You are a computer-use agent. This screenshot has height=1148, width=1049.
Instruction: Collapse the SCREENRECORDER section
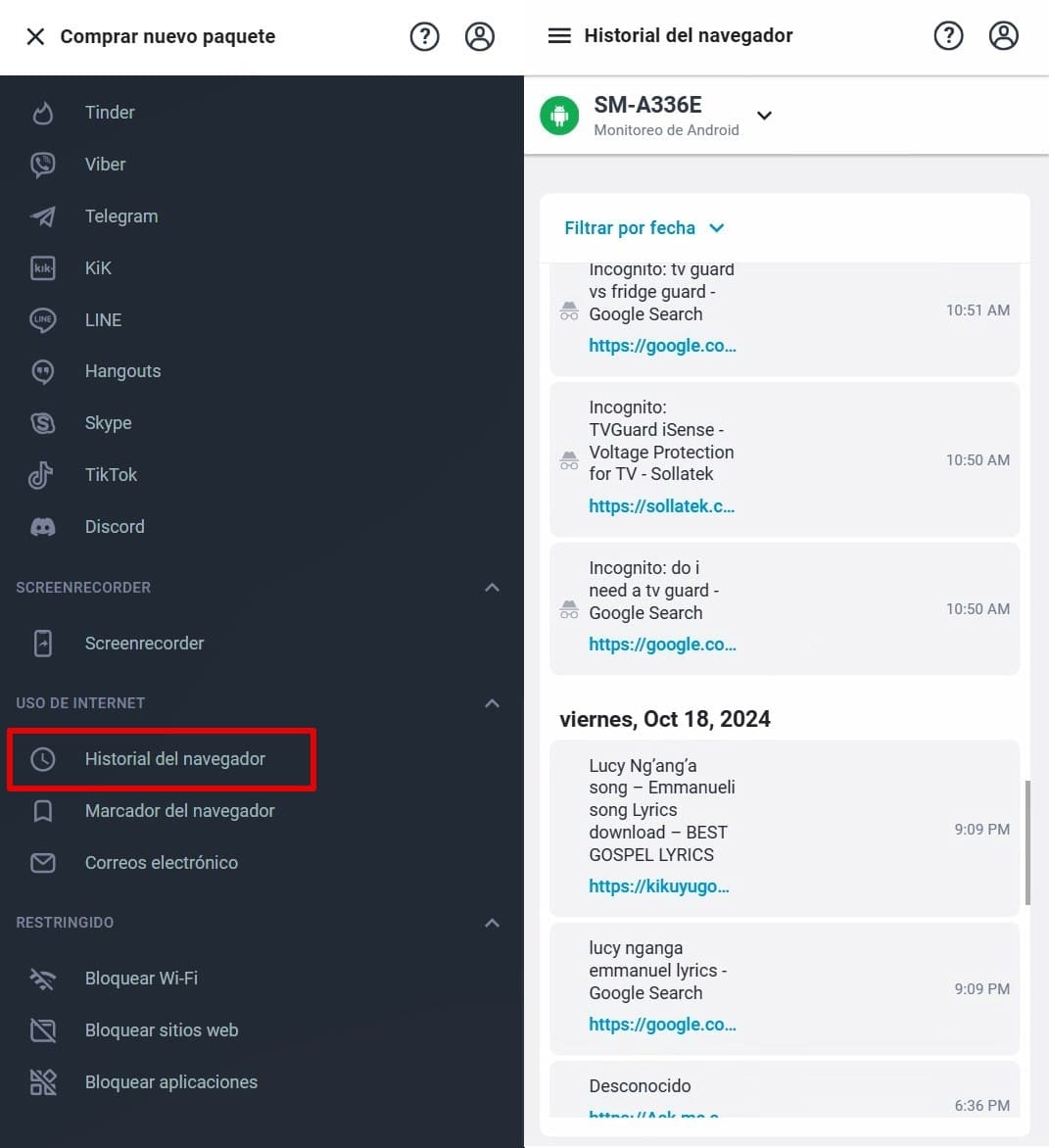pyautogui.click(x=492, y=588)
